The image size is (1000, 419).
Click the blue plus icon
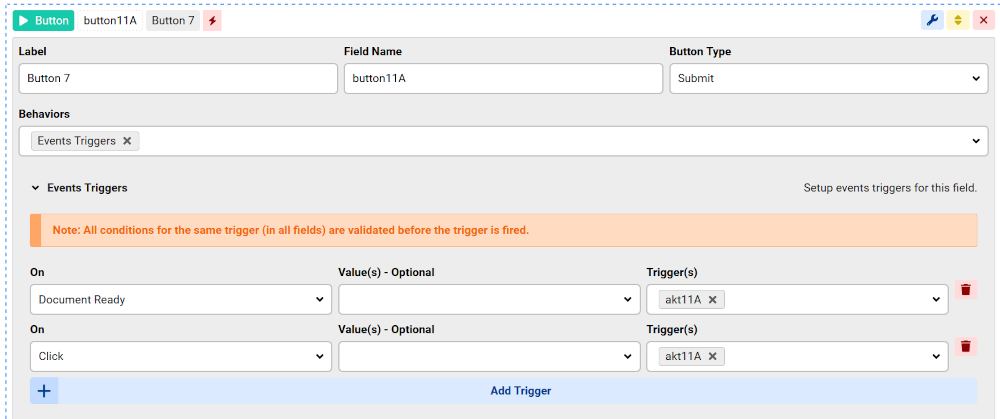[x=44, y=391]
